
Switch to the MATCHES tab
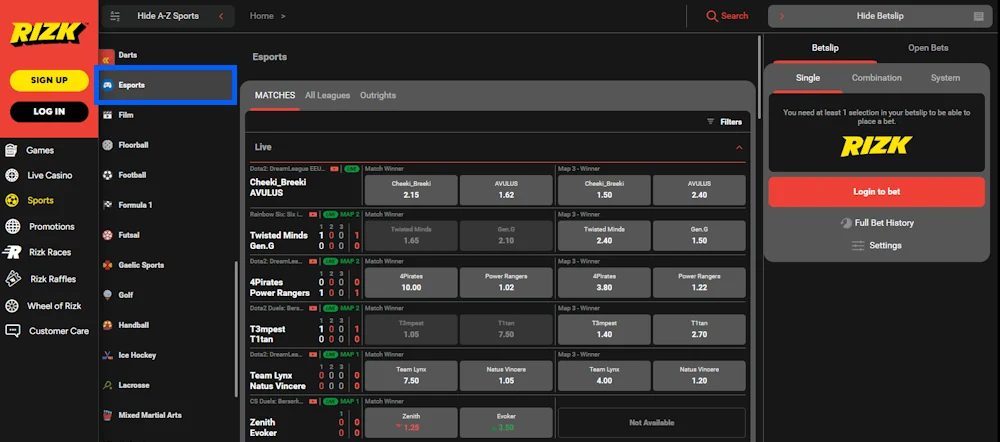click(x=275, y=96)
